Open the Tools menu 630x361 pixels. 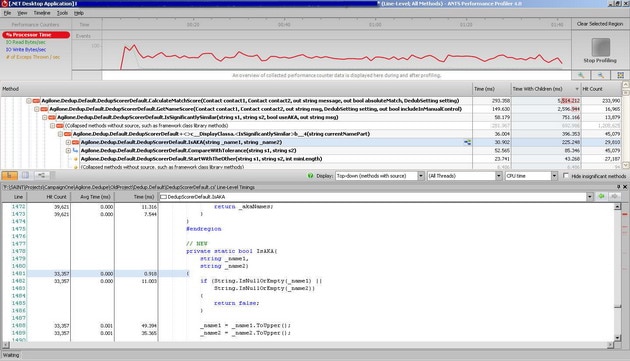pos(62,13)
